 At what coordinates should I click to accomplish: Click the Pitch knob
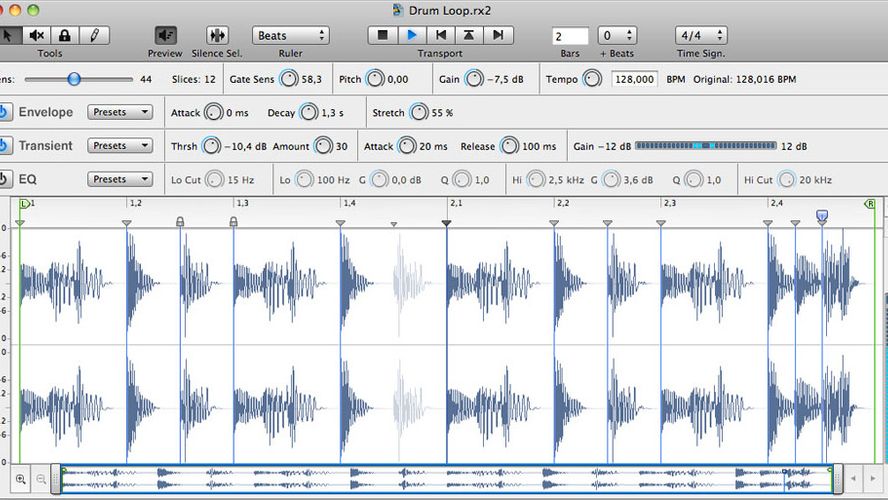pos(375,79)
